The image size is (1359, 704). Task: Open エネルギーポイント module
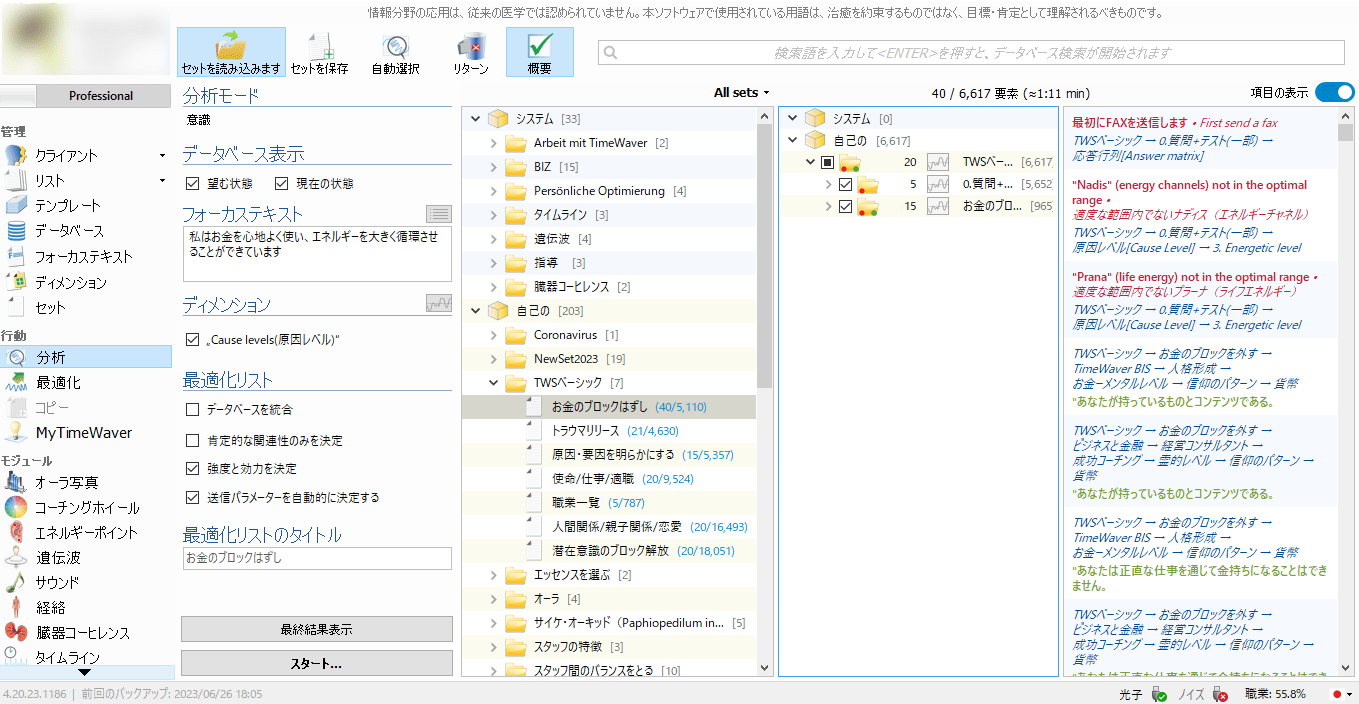coord(86,533)
